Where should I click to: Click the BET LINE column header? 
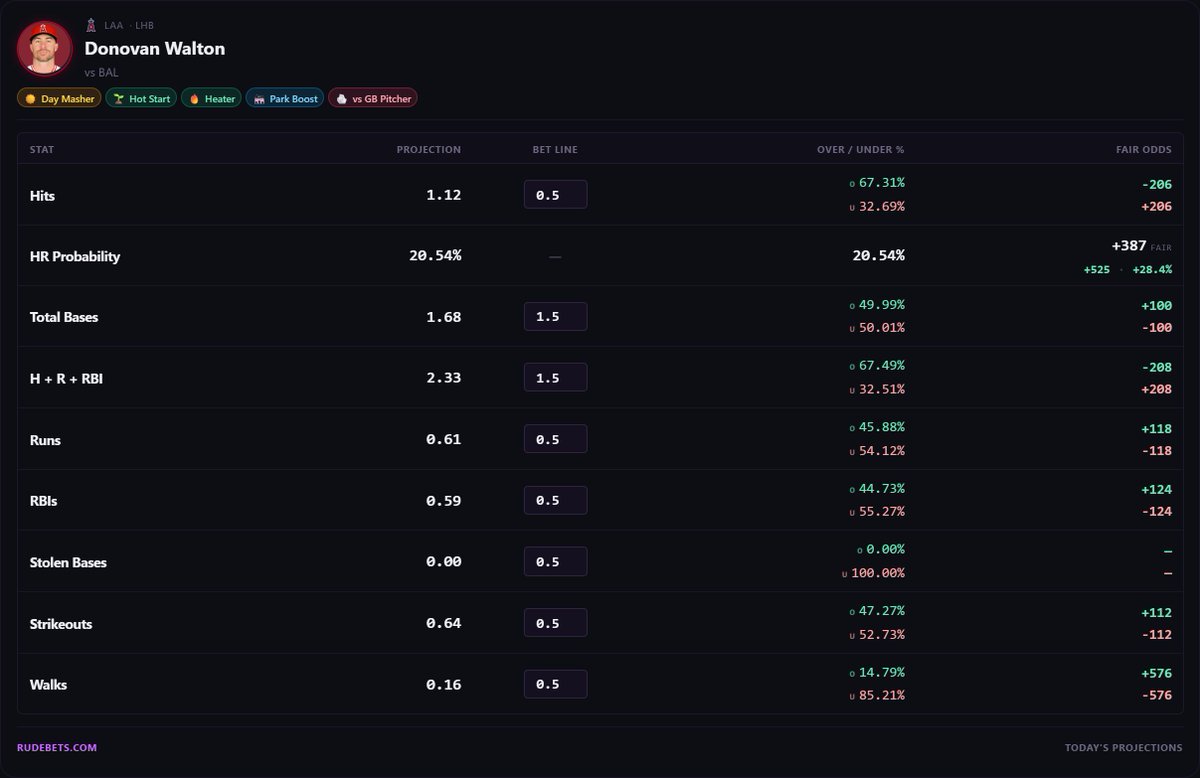pyautogui.click(x=555, y=149)
